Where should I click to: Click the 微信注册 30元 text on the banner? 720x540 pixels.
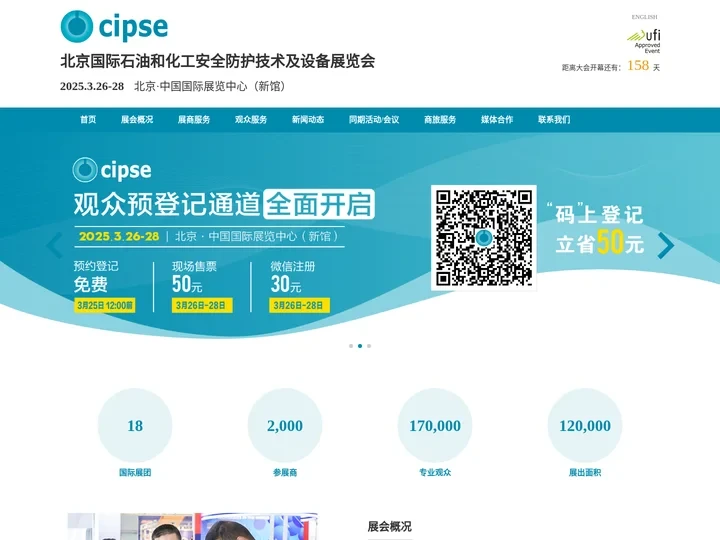[292, 277]
